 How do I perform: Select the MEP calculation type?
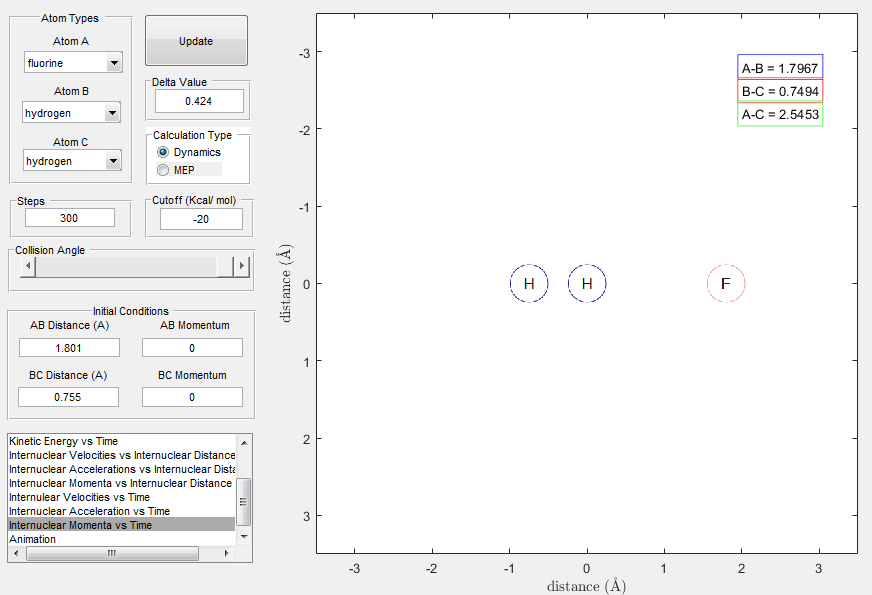tap(163, 170)
